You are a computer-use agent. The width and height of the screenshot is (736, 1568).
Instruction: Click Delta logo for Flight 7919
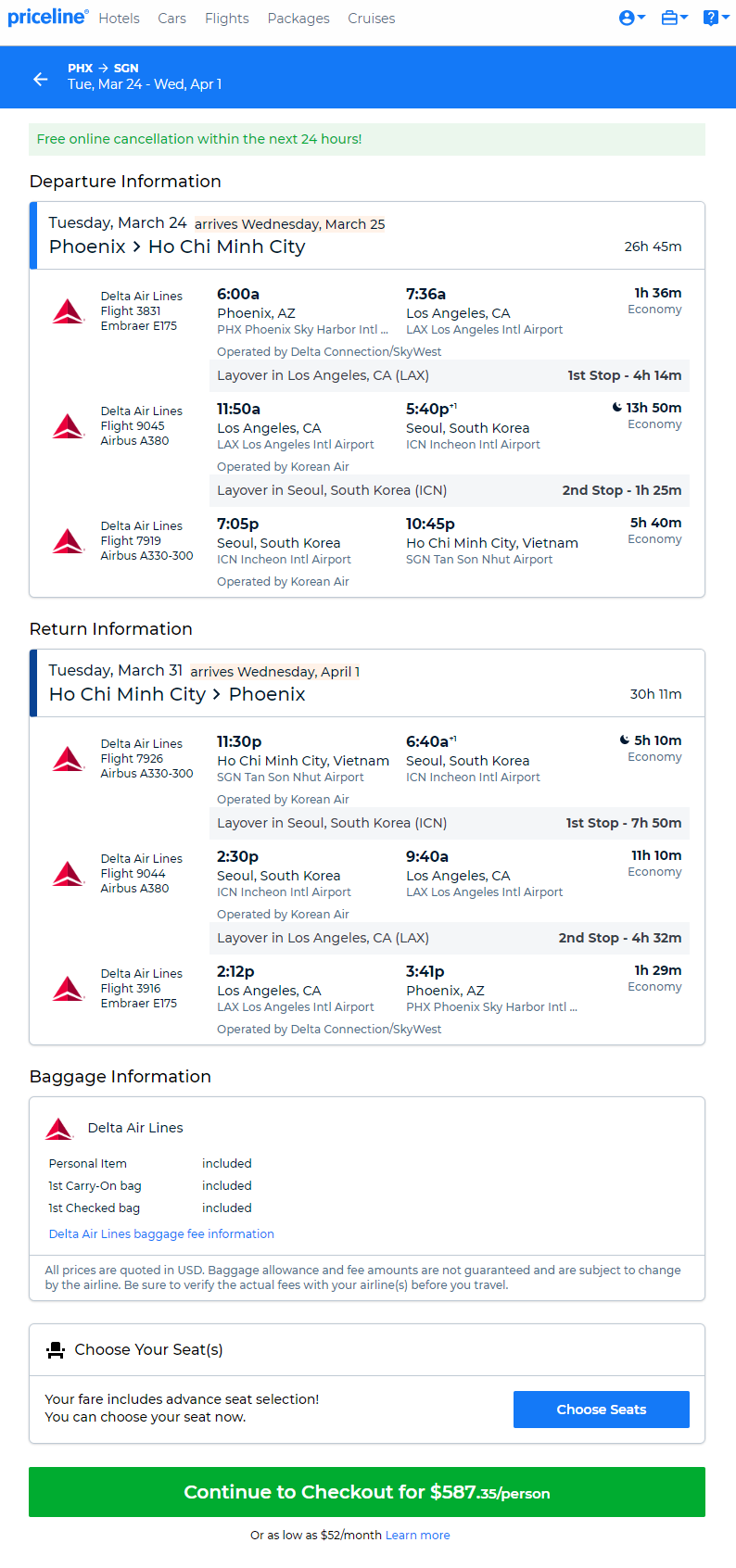pos(69,541)
